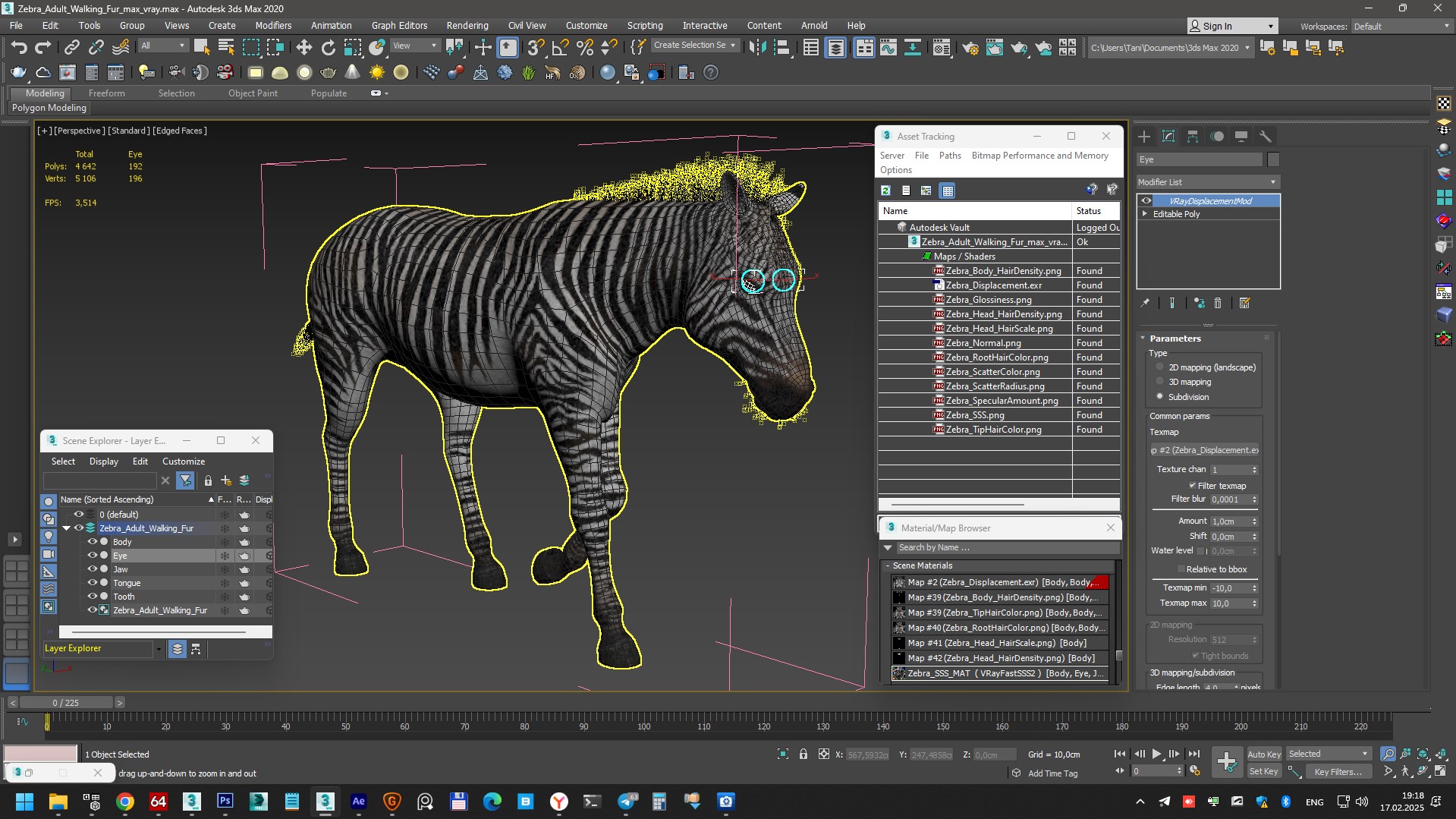Adjust the Amount value spinner arrows
The width and height of the screenshot is (1456, 819).
coord(1254,521)
